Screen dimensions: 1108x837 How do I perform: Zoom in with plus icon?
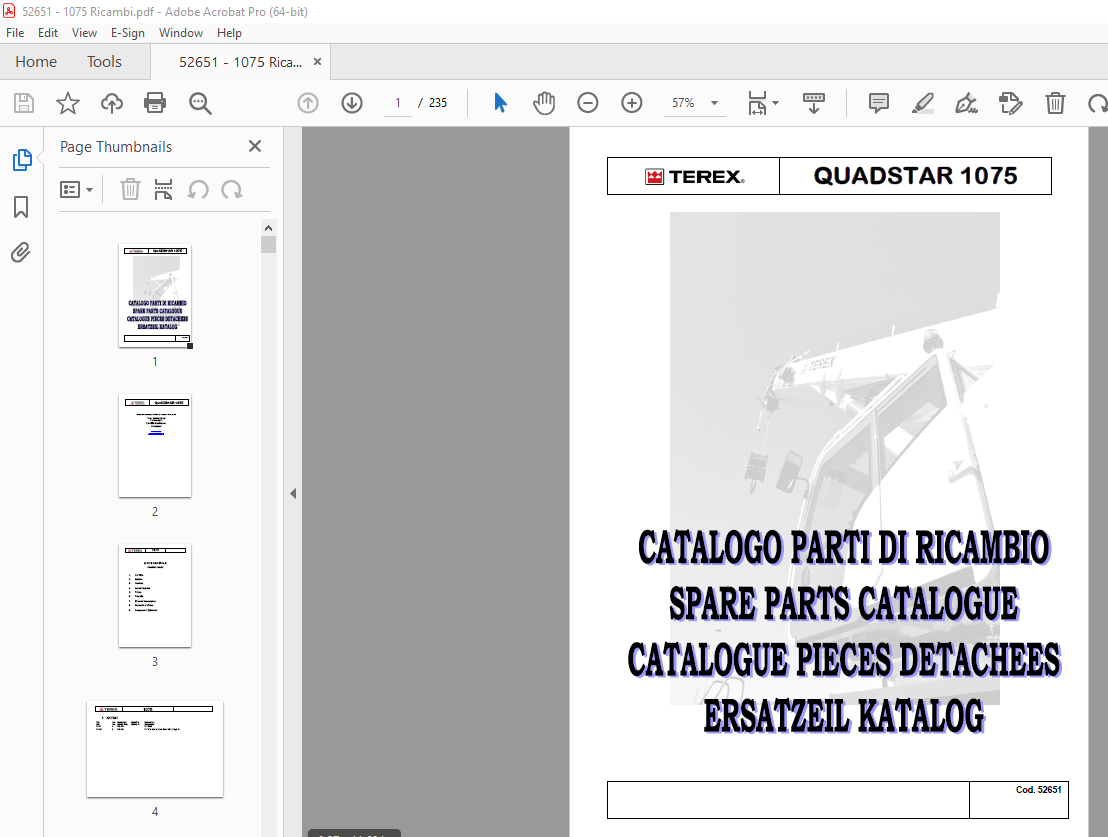tap(632, 103)
